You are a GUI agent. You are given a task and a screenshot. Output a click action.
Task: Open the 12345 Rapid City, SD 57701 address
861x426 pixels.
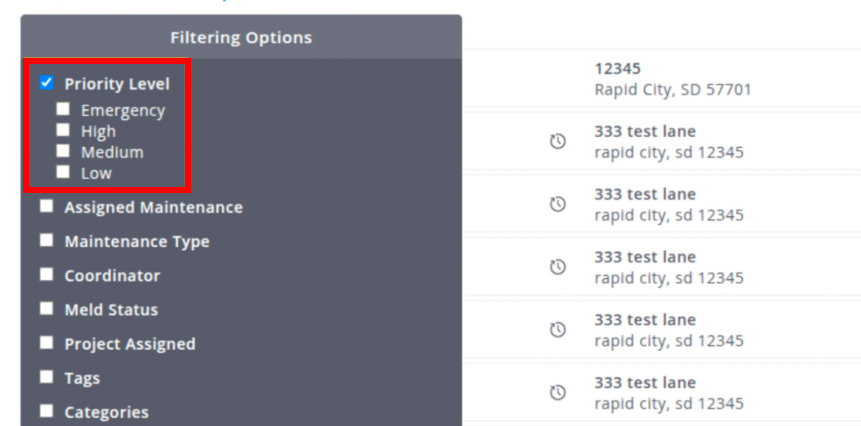pyautogui.click(x=672, y=79)
